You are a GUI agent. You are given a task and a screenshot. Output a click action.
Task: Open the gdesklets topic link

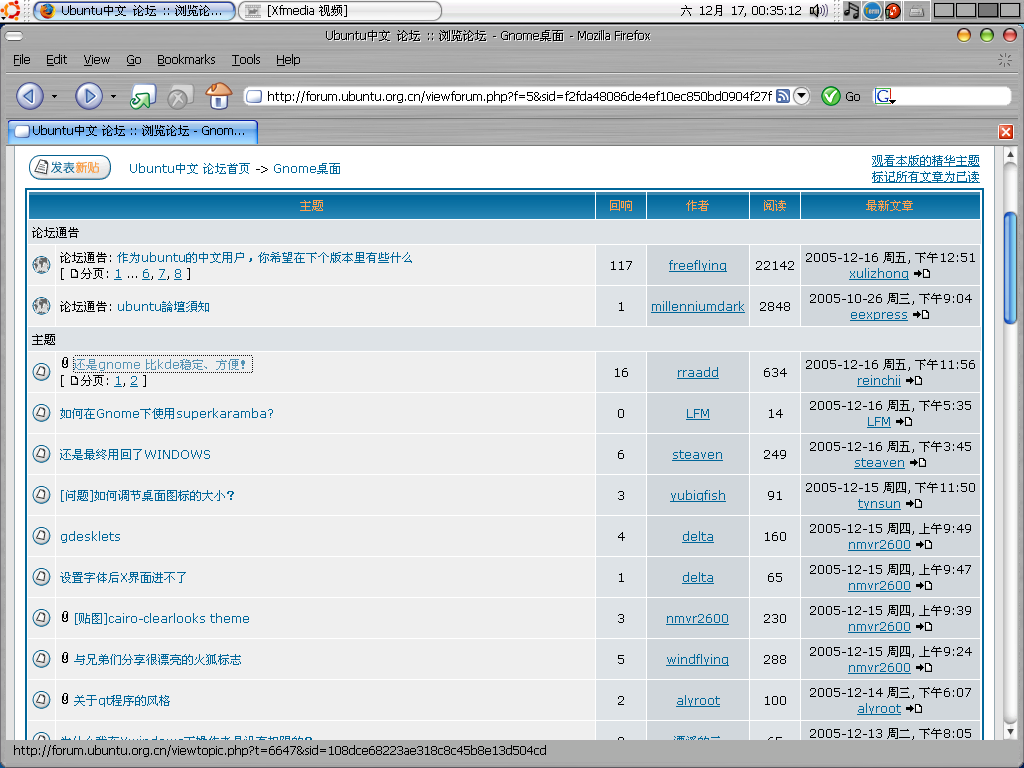point(90,536)
